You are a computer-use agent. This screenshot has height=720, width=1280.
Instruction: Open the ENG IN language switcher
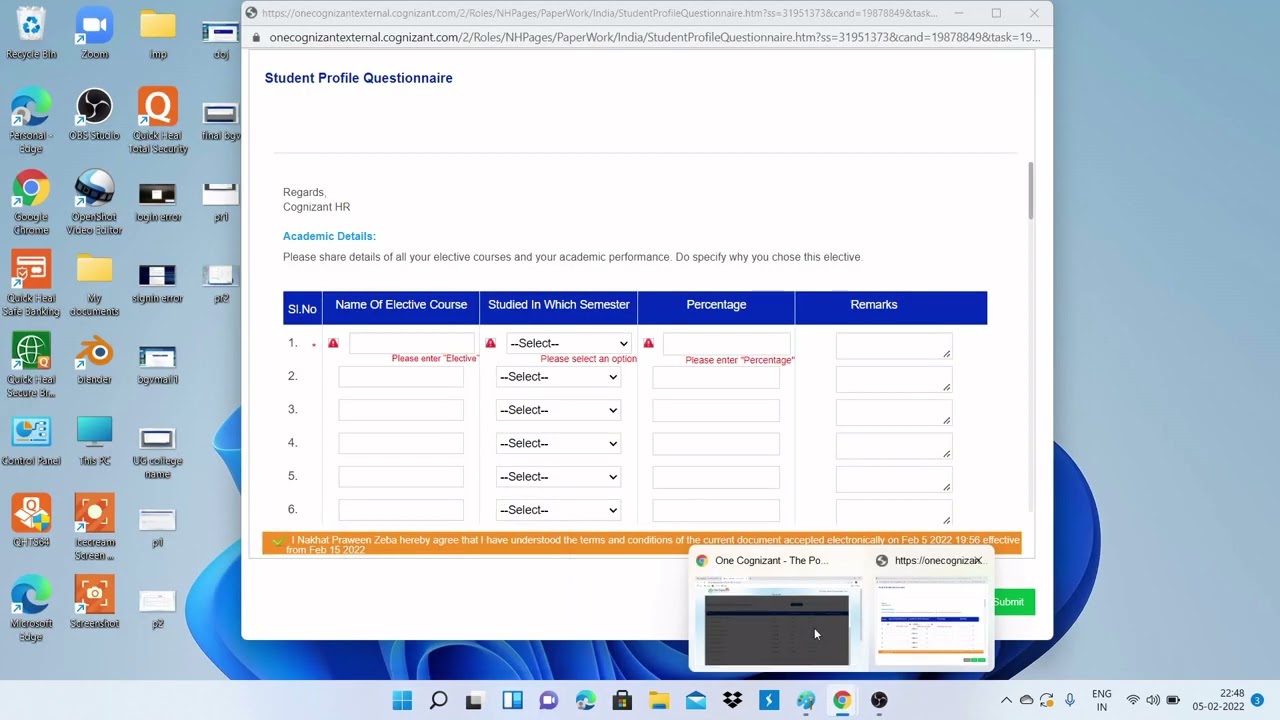click(1101, 700)
